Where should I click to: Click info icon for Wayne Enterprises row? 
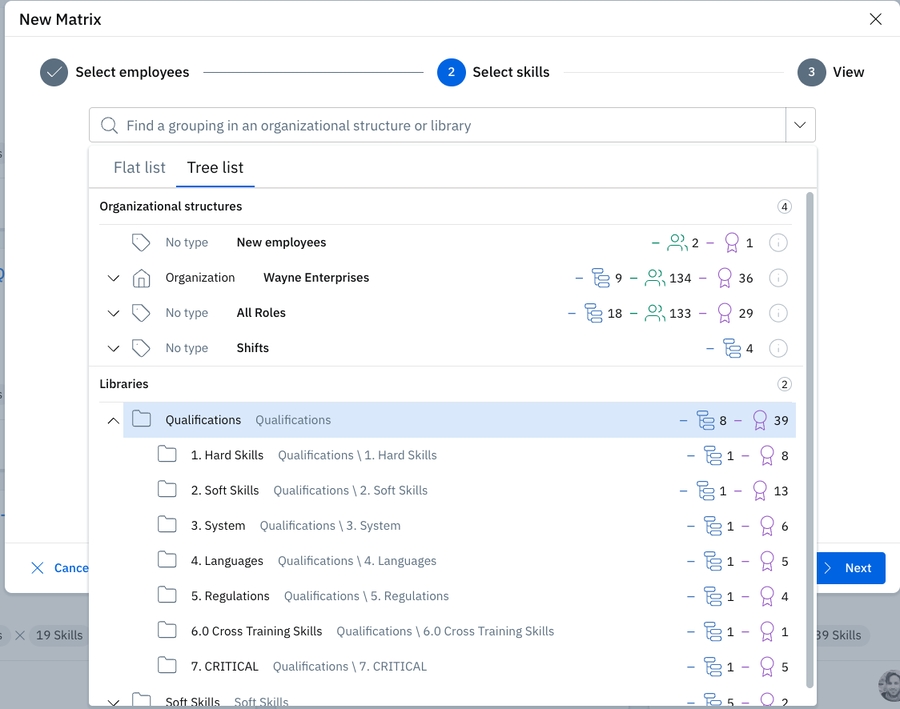[x=778, y=278]
